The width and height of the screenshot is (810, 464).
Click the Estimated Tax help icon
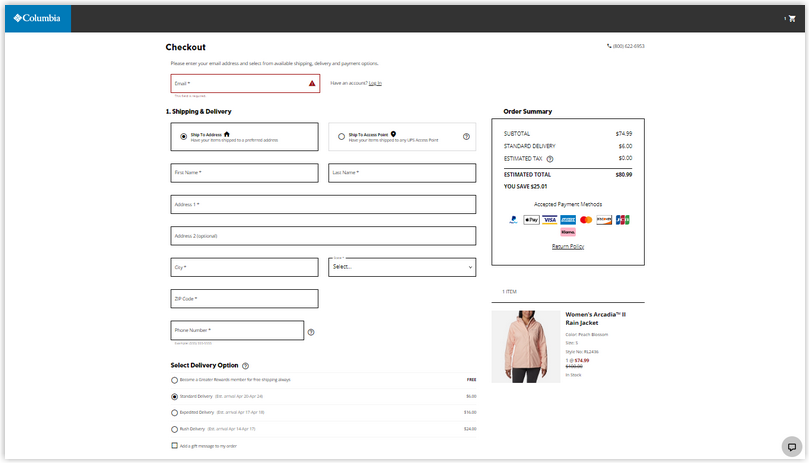click(x=550, y=159)
